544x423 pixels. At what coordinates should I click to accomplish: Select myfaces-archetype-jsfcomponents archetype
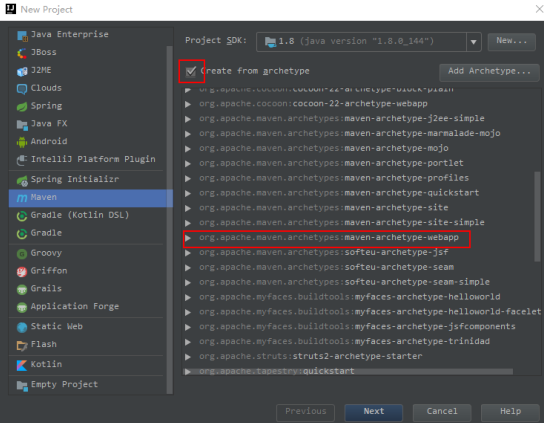(x=357, y=327)
